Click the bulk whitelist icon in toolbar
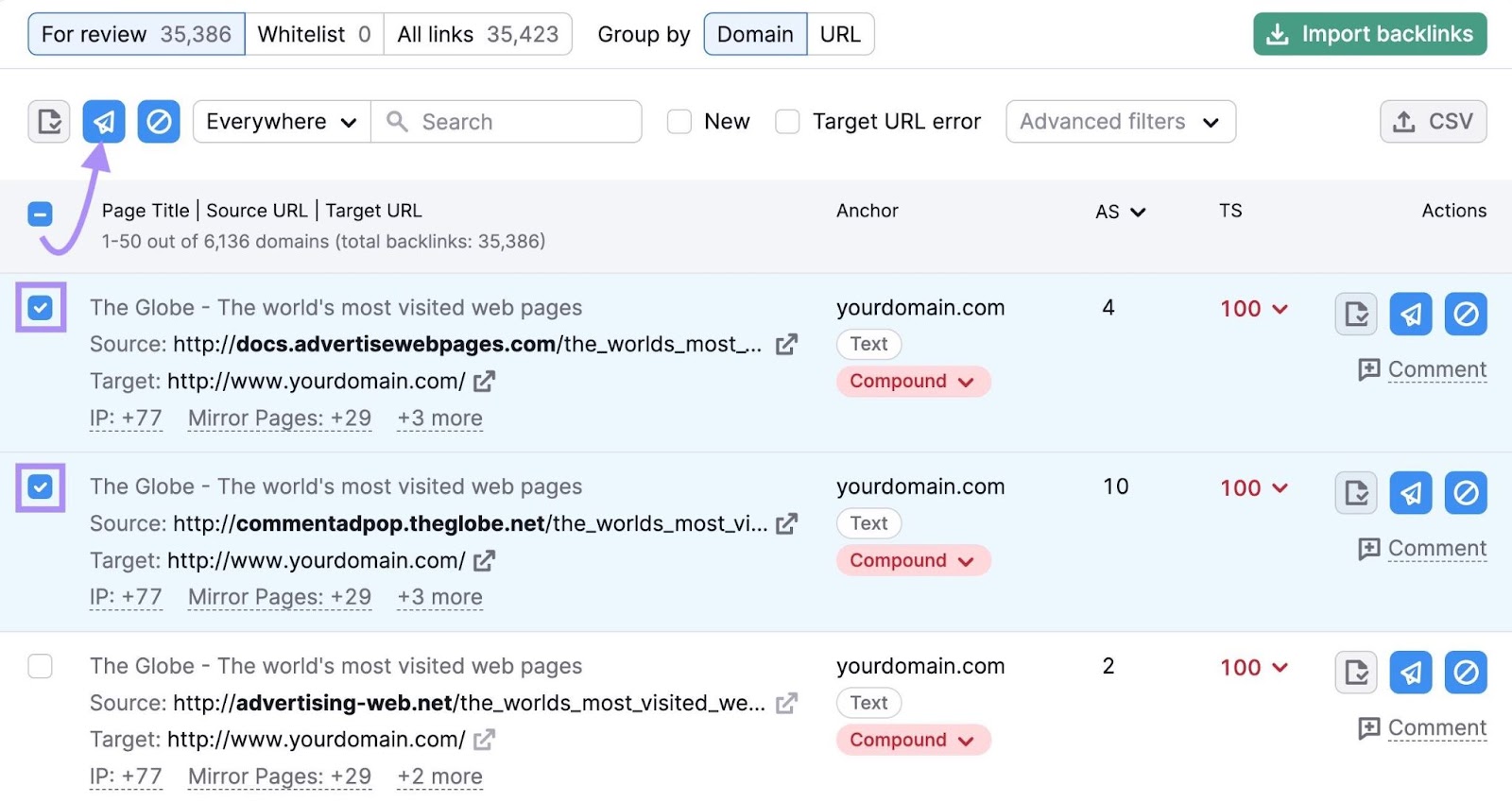 click(x=49, y=122)
